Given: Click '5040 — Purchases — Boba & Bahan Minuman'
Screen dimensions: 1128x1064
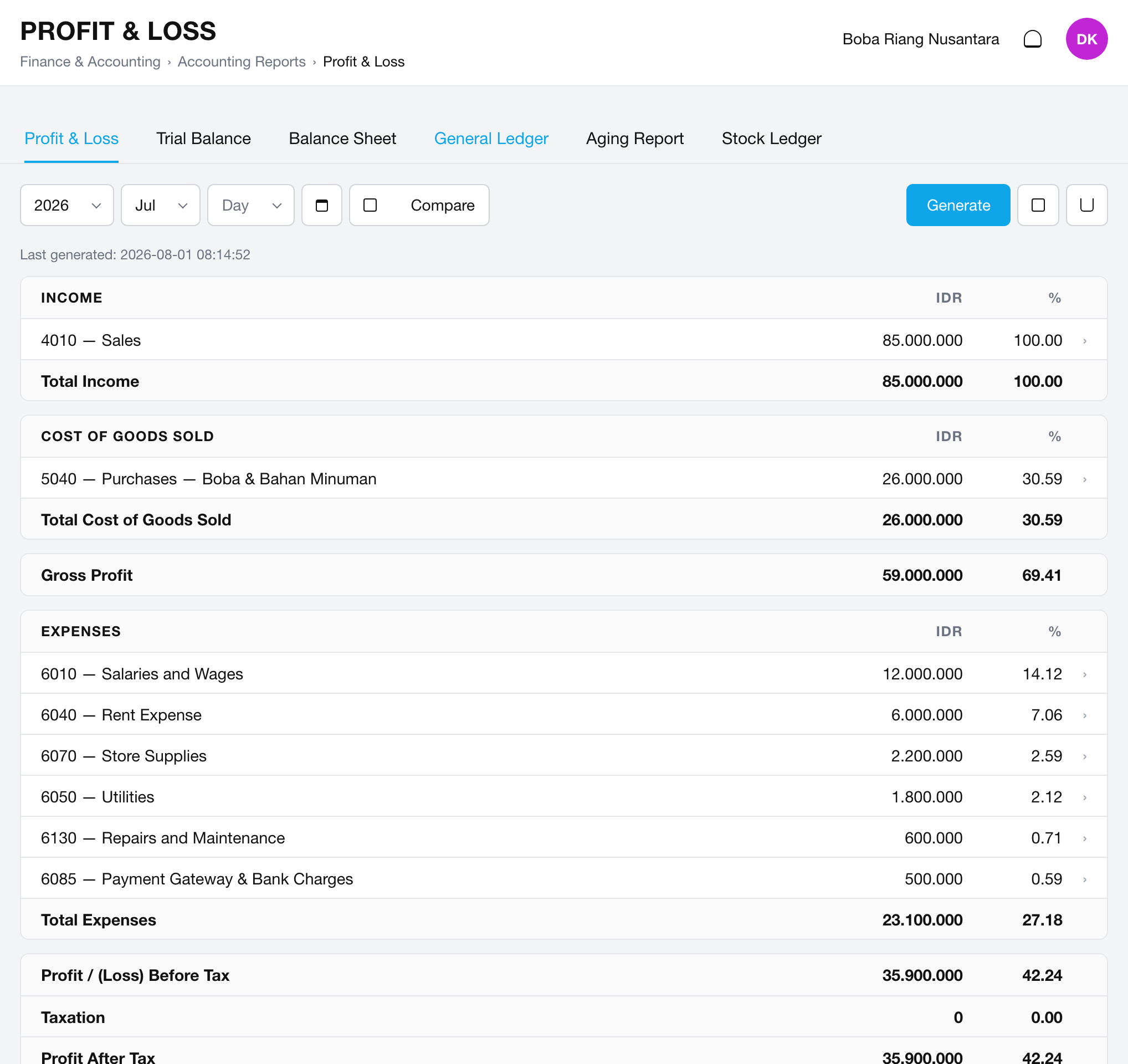Looking at the screenshot, I should pyautogui.click(x=208, y=479).
